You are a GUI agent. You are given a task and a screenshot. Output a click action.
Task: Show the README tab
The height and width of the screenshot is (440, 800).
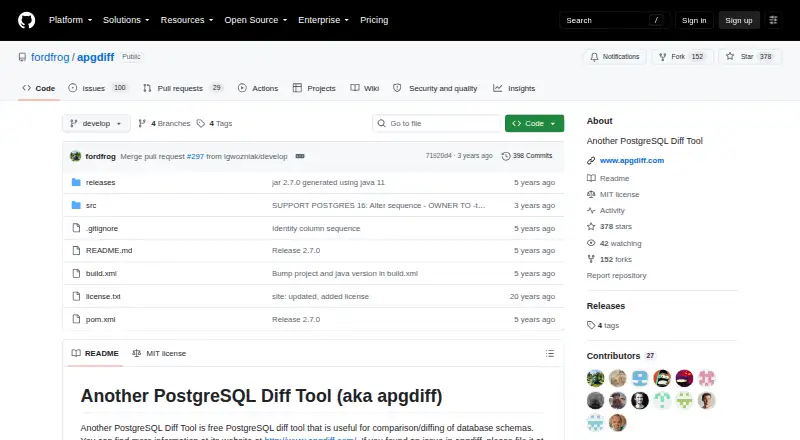tap(95, 353)
